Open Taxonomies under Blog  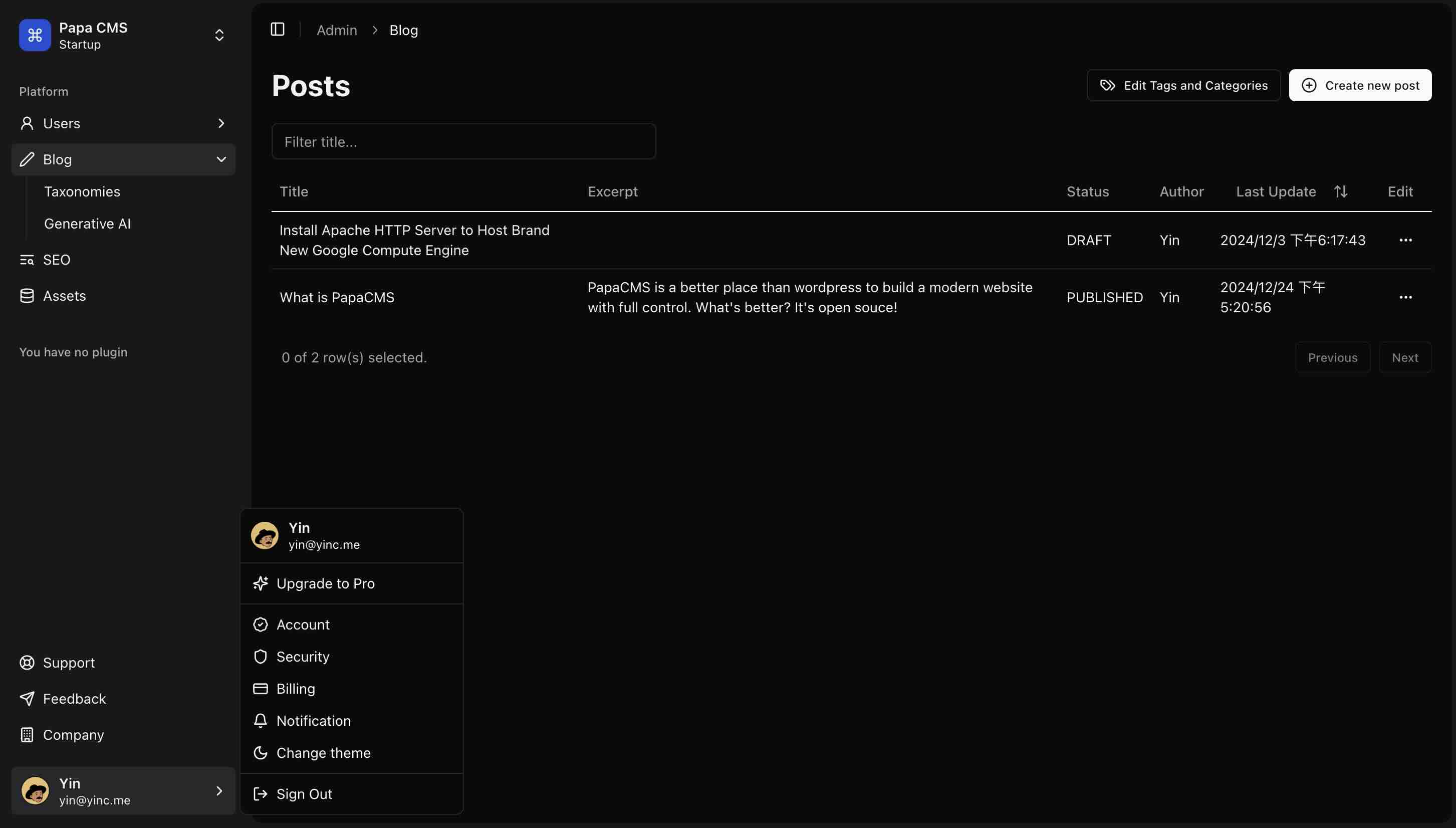[82, 191]
